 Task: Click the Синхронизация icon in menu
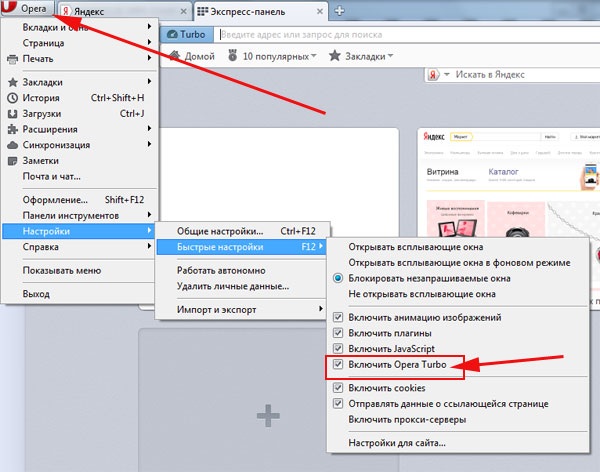pos(13,145)
